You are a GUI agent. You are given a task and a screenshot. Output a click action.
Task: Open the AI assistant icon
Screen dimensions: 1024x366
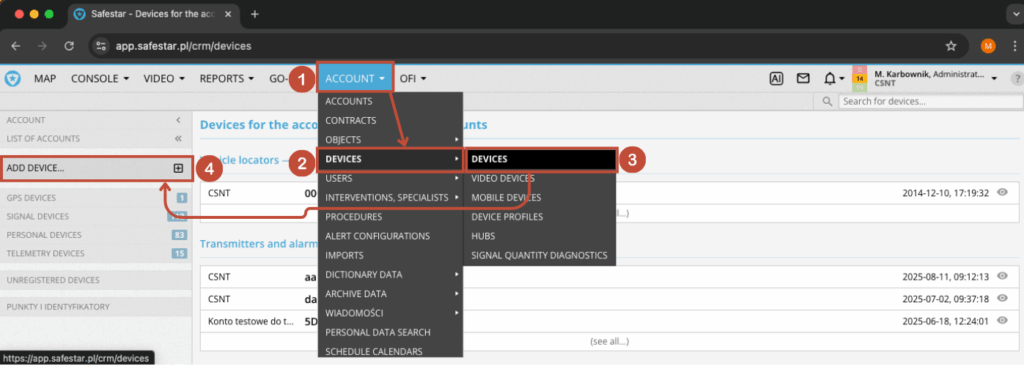776,78
